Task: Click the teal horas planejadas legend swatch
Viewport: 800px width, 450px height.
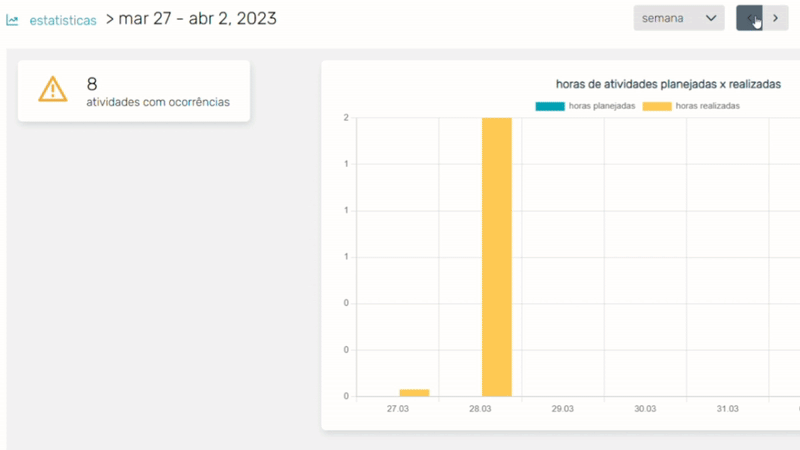Action: (549, 106)
